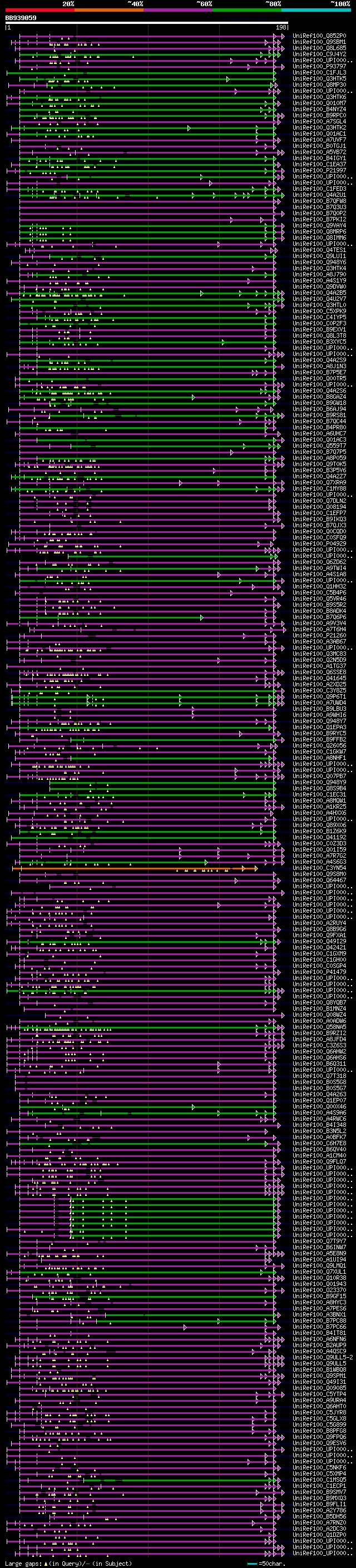Image resolution: width=356 pixels, height=1568 pixels.
Task: Select the query name BB939059
Action: tap(21, 18)
